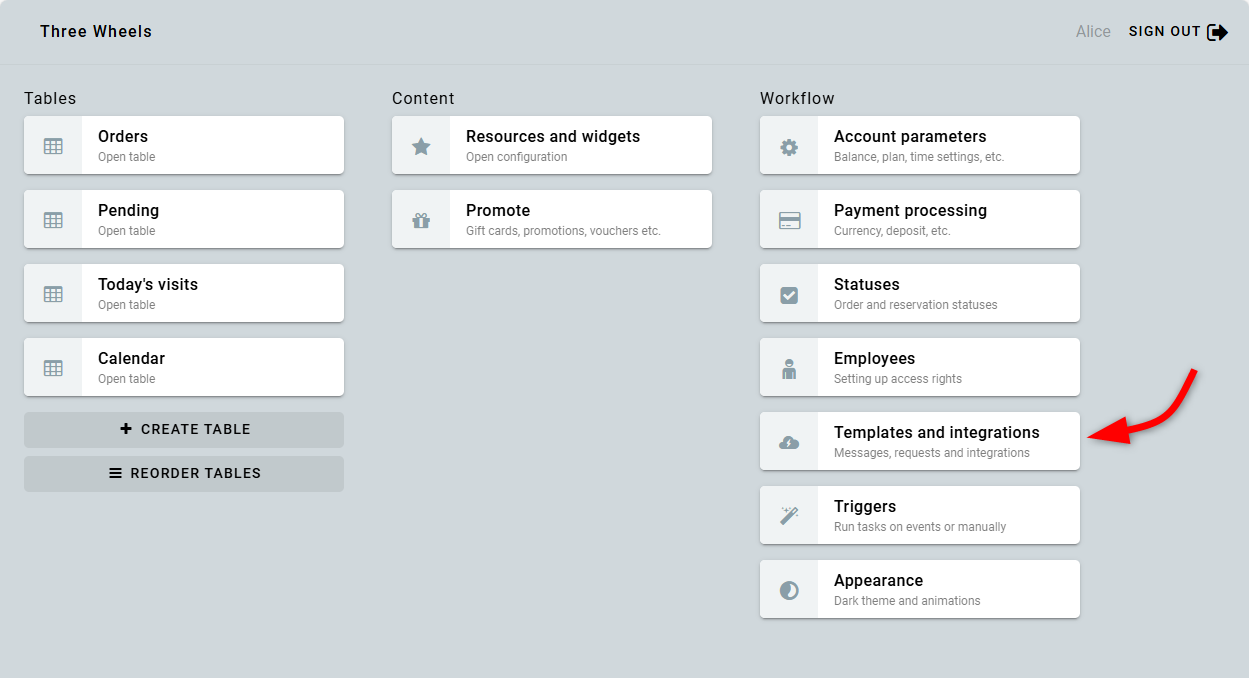
Task: Click the sign out arrow icon
Action: pos(1217,32)
